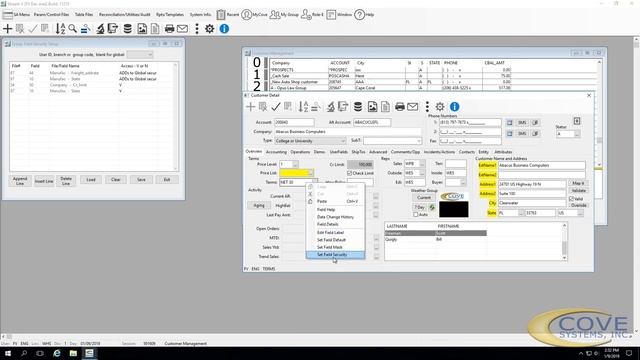The height and width of the screenshot is (360, 640).
Task: Click the add (plus) icon in main toolbar
Action: pyautogui.click(x=7, y=29)
